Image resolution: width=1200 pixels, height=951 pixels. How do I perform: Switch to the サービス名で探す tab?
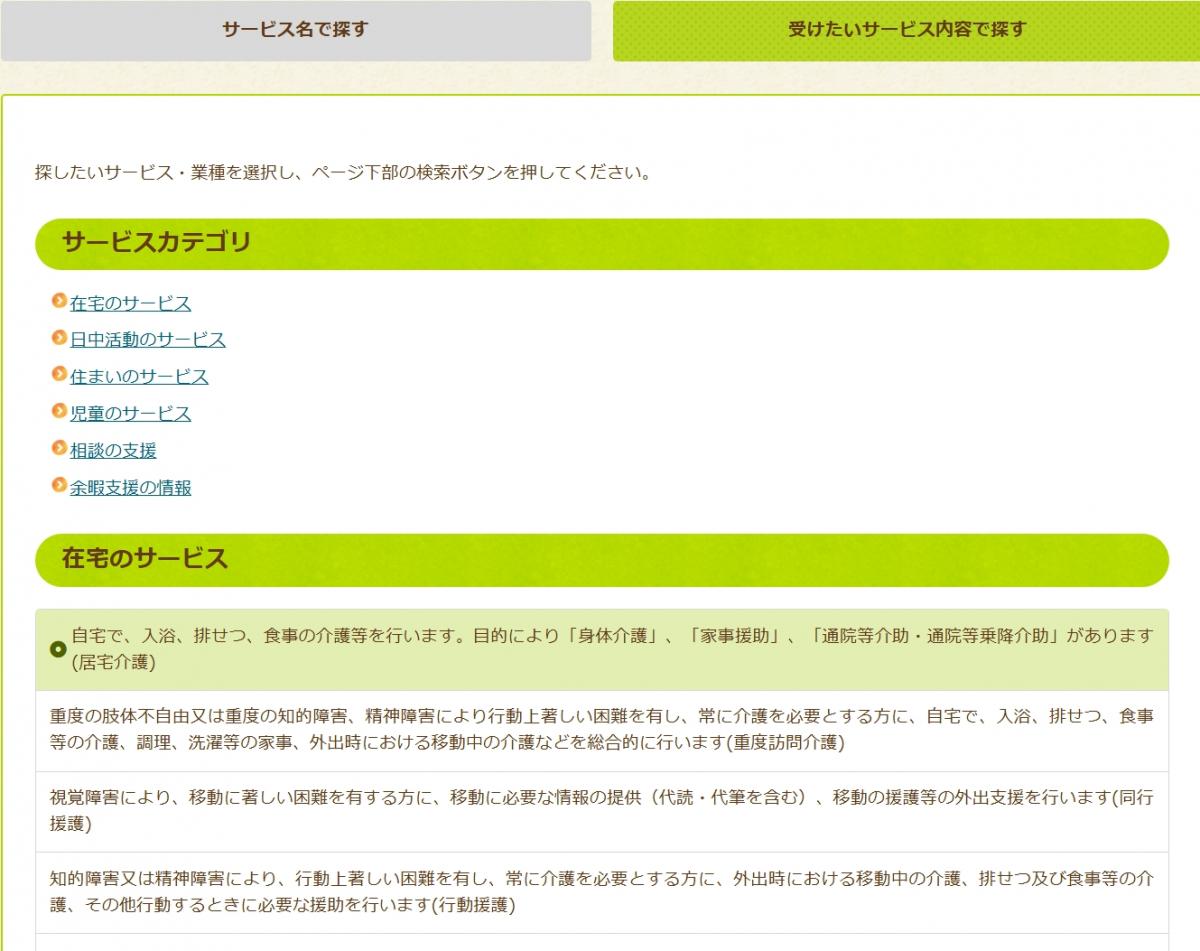(298, 30)
